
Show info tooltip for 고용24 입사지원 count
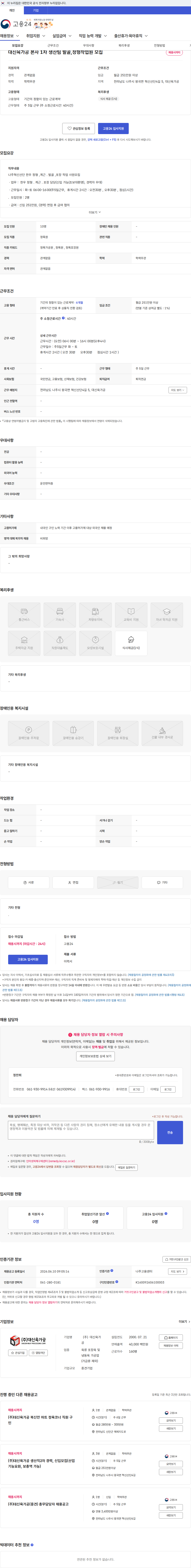(166, 1214)
